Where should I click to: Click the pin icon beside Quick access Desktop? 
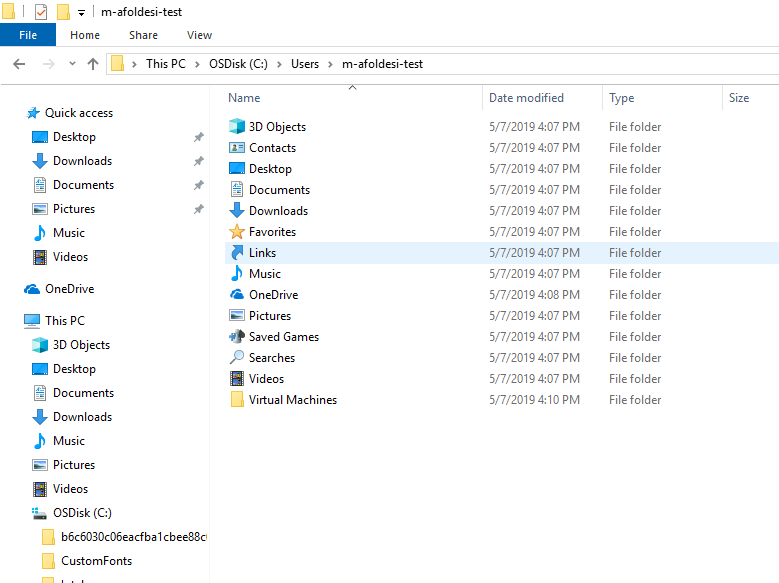(x=199, y=137)
